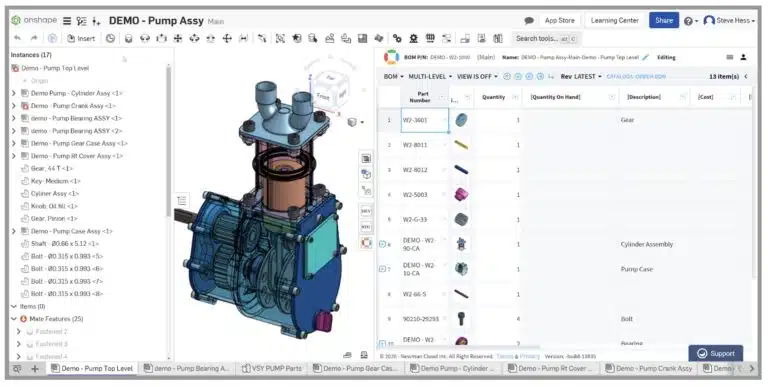Viewport: 768px width, 387px height.
Task: Open the MULTI-LEVEL dropdown
Action: (430, 76)
